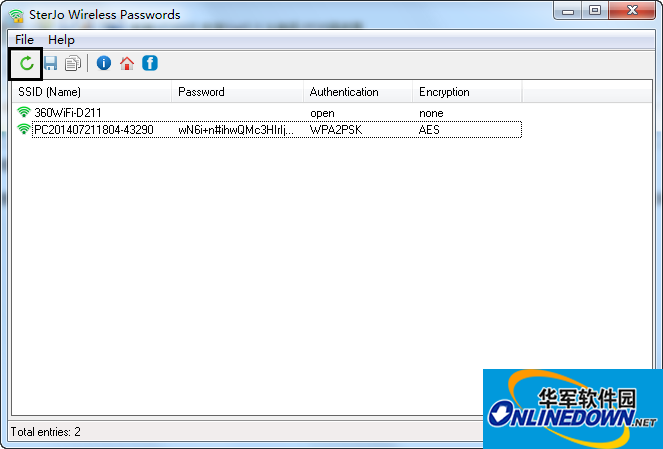Viewport: 663px width, 449px height.
Task: Open the blue About info icon
Action: point(104,63)
